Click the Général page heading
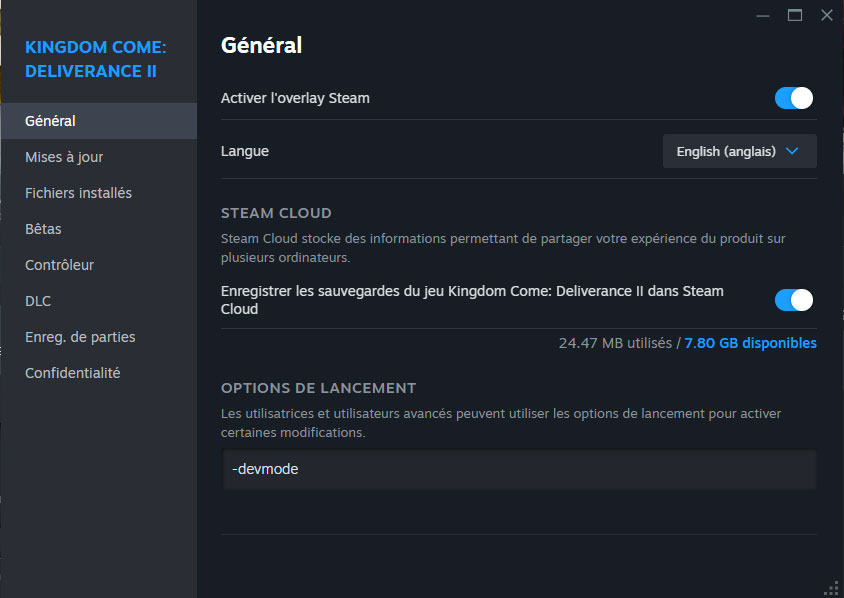This screenshot has height=598, width=844. click(262, 45)
